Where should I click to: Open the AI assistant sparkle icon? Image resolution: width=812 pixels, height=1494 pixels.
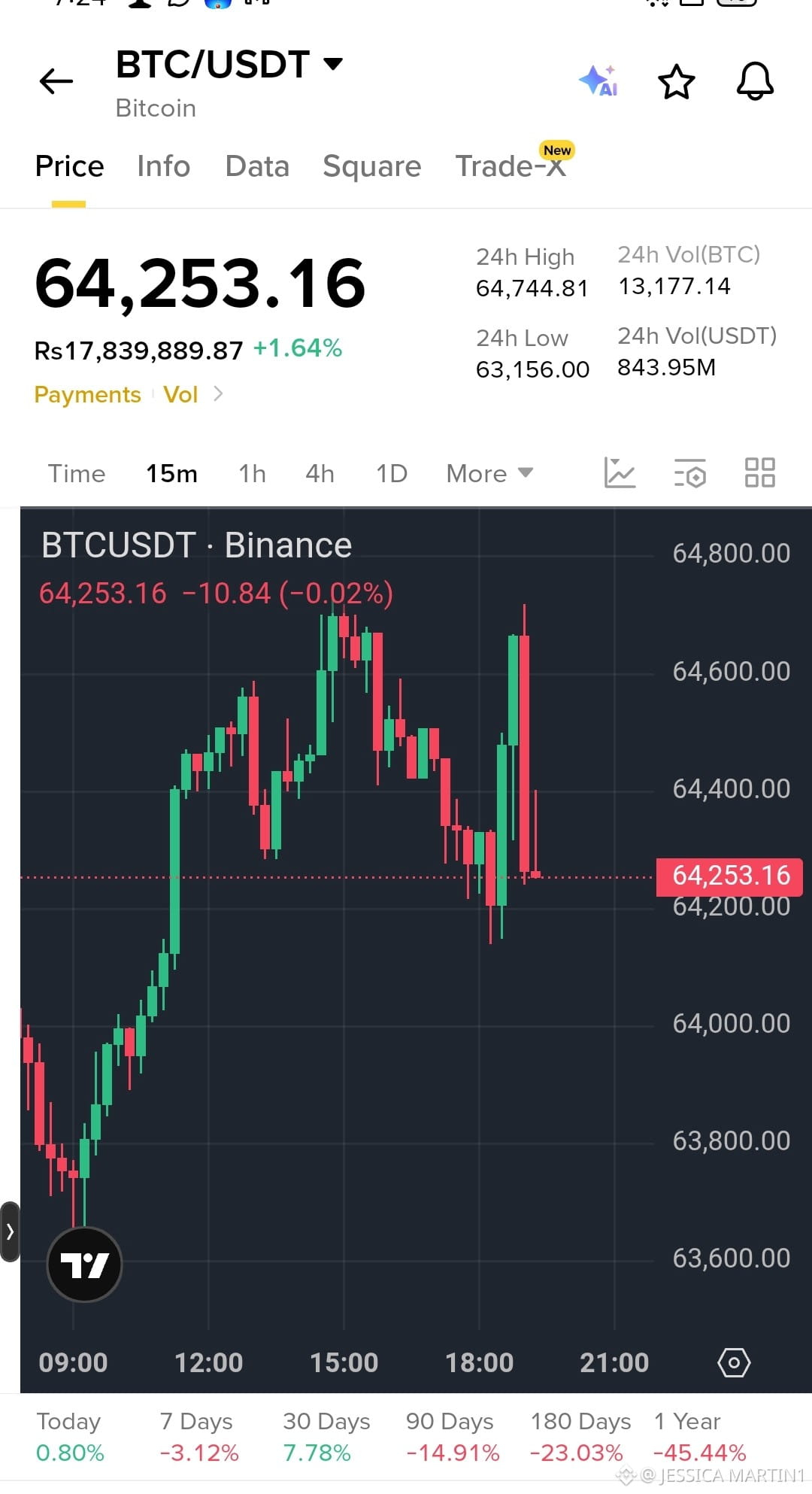pos(598,80)
